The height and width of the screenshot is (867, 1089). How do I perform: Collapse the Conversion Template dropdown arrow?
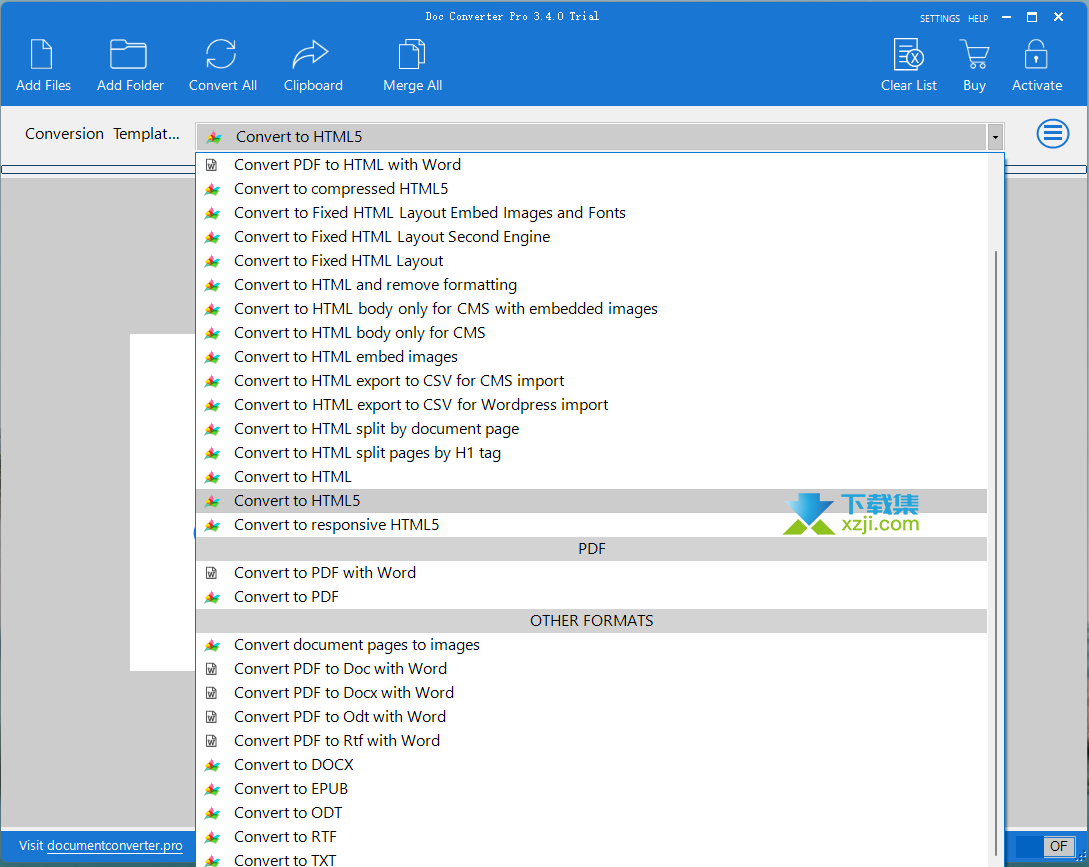995,137
